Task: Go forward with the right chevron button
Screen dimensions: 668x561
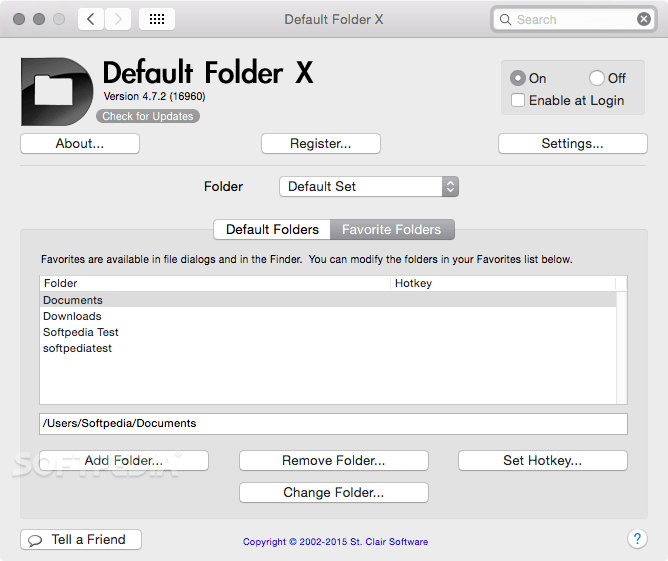Action: tap(118, 19)
